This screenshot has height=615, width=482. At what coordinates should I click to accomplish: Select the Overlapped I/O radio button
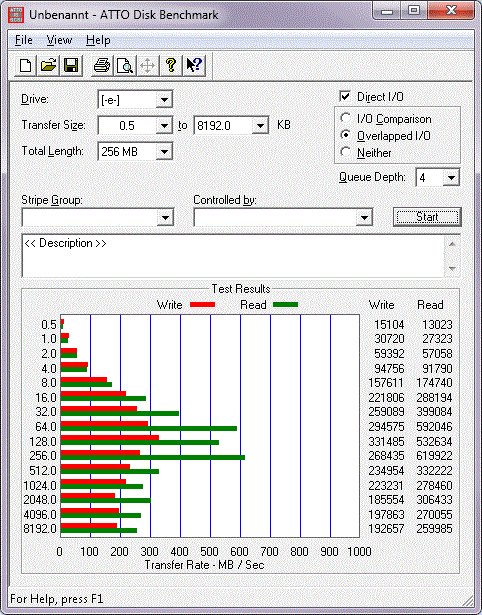coord(346,135)
